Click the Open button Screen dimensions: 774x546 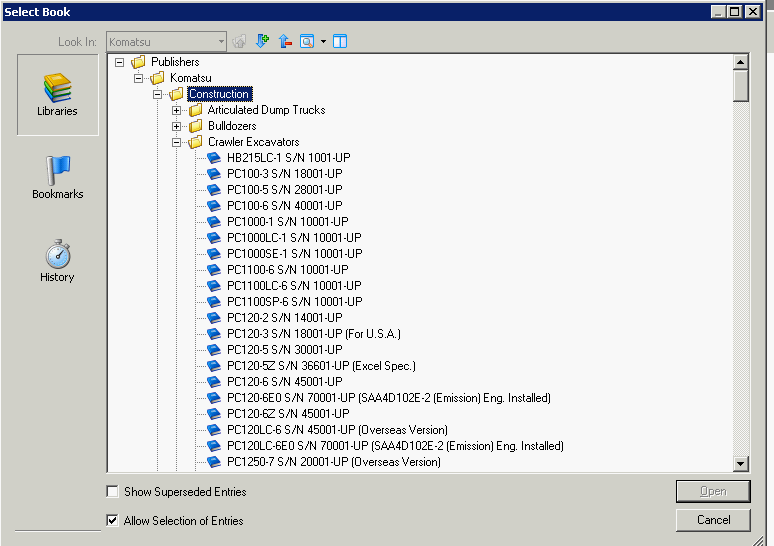point(713,491)
